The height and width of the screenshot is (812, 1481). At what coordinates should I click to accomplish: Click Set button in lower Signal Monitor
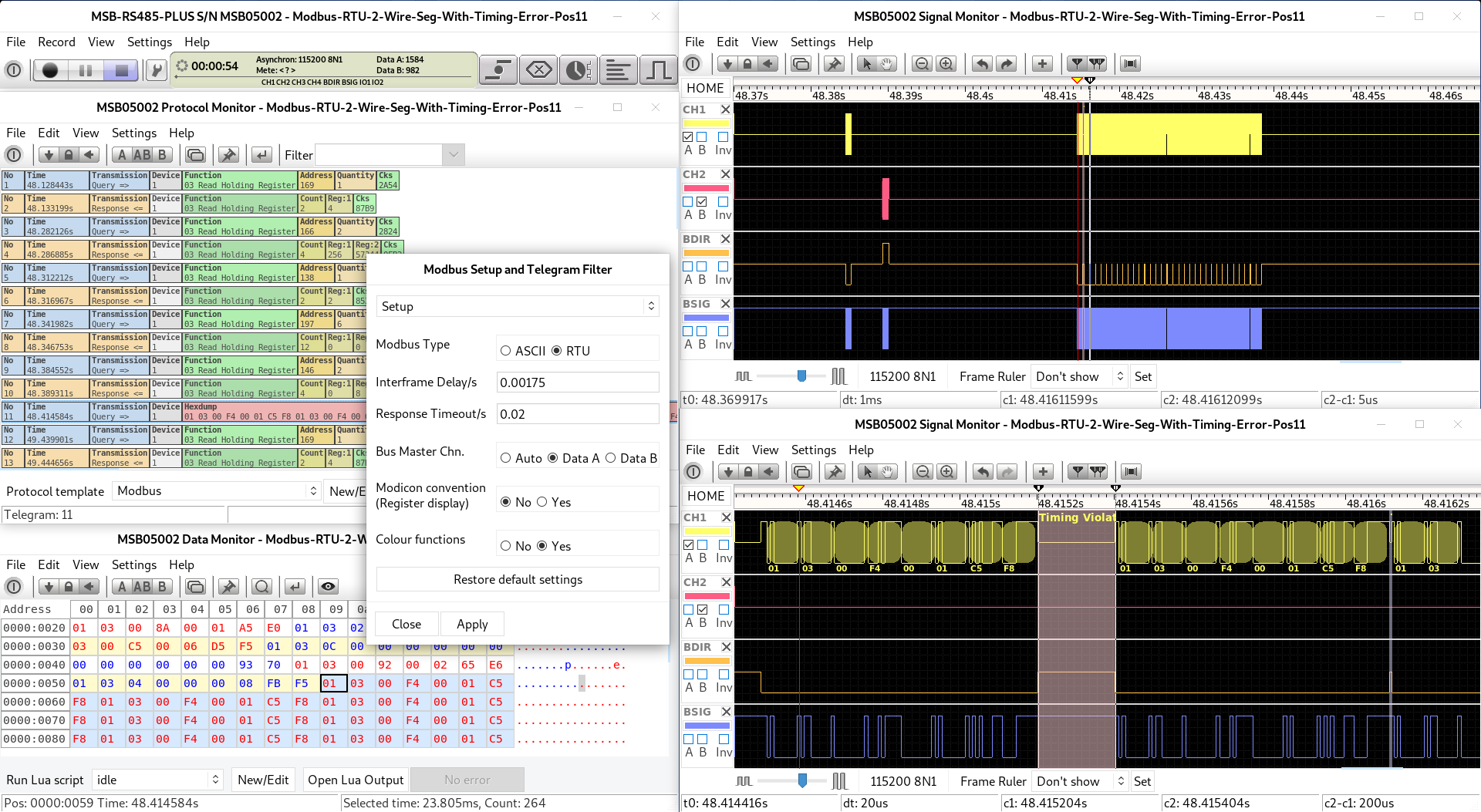[x=1142, y=782]
